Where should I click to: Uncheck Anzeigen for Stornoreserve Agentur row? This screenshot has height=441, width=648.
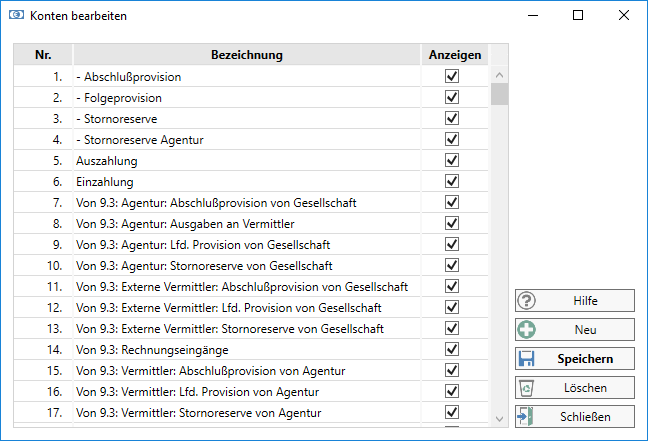click(x=452, y=140)
